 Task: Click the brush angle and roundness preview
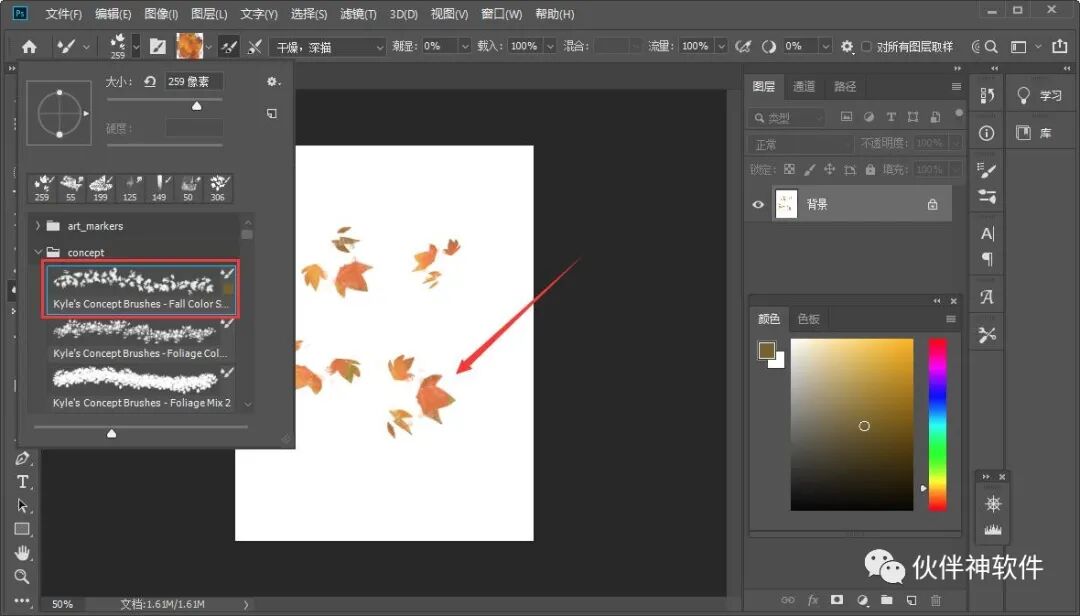pos(59,113)
